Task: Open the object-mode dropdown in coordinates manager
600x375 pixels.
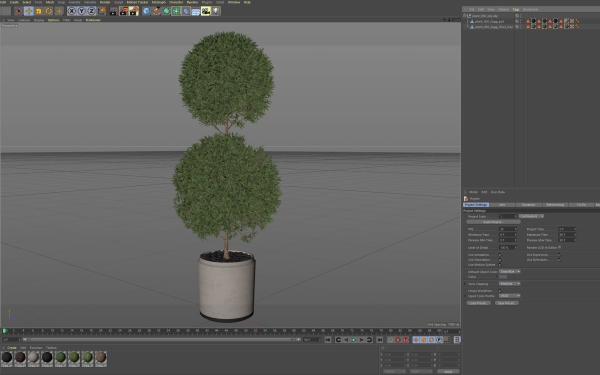Action: (x=394, y=372)
